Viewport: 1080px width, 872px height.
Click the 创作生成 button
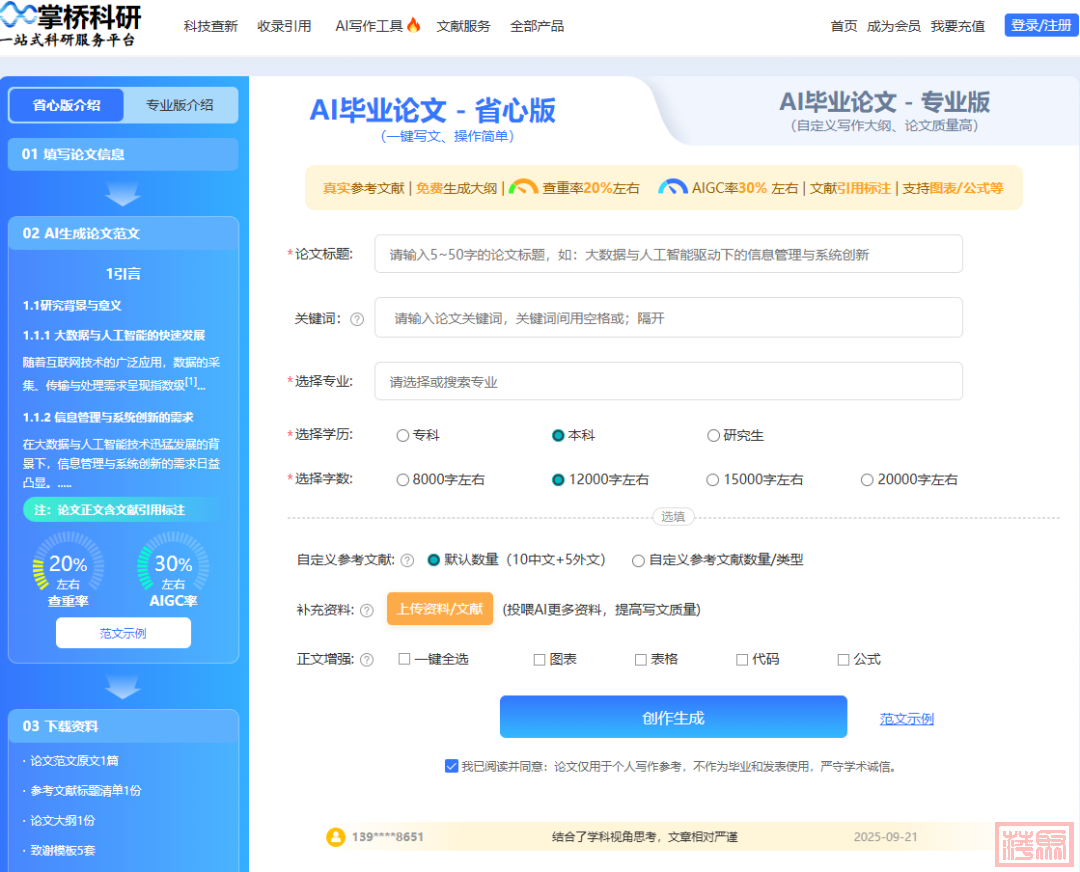click(x=673, y=717)
